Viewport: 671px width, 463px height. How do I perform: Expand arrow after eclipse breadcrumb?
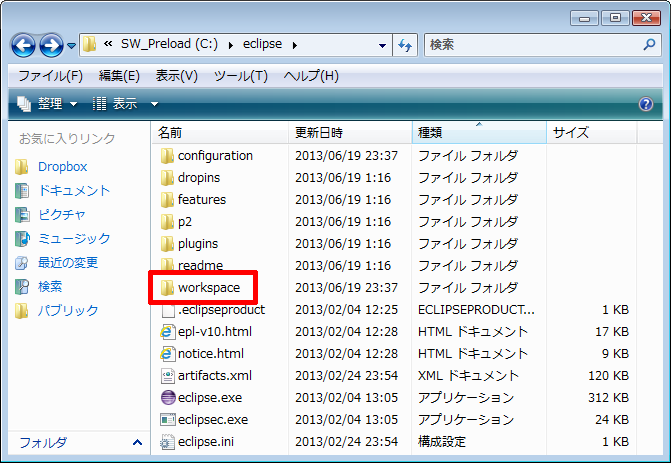[x=294, y=45]
